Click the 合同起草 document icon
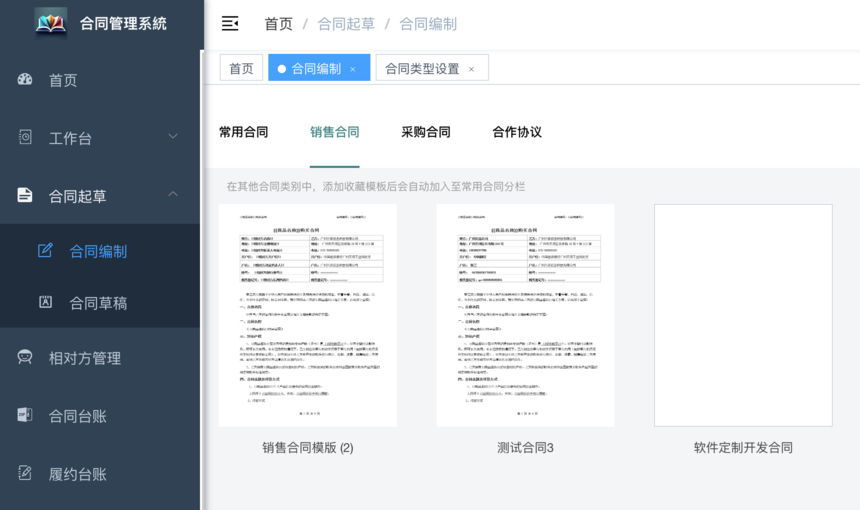Screen dimensions: 860x510 (x=25, y=195)
